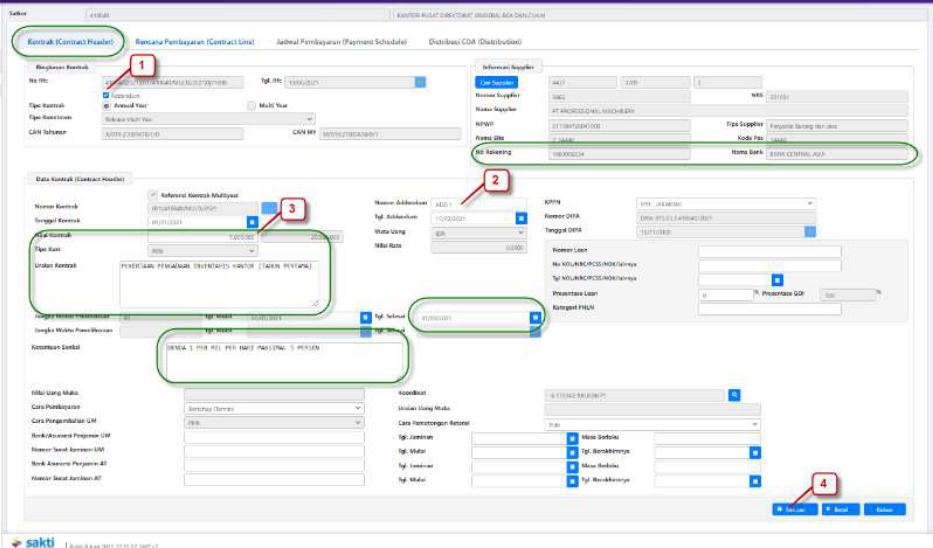933x548 pixels.
Task: Open calendar icon beside Tgl. Rfc
Action: coord(421,82)
